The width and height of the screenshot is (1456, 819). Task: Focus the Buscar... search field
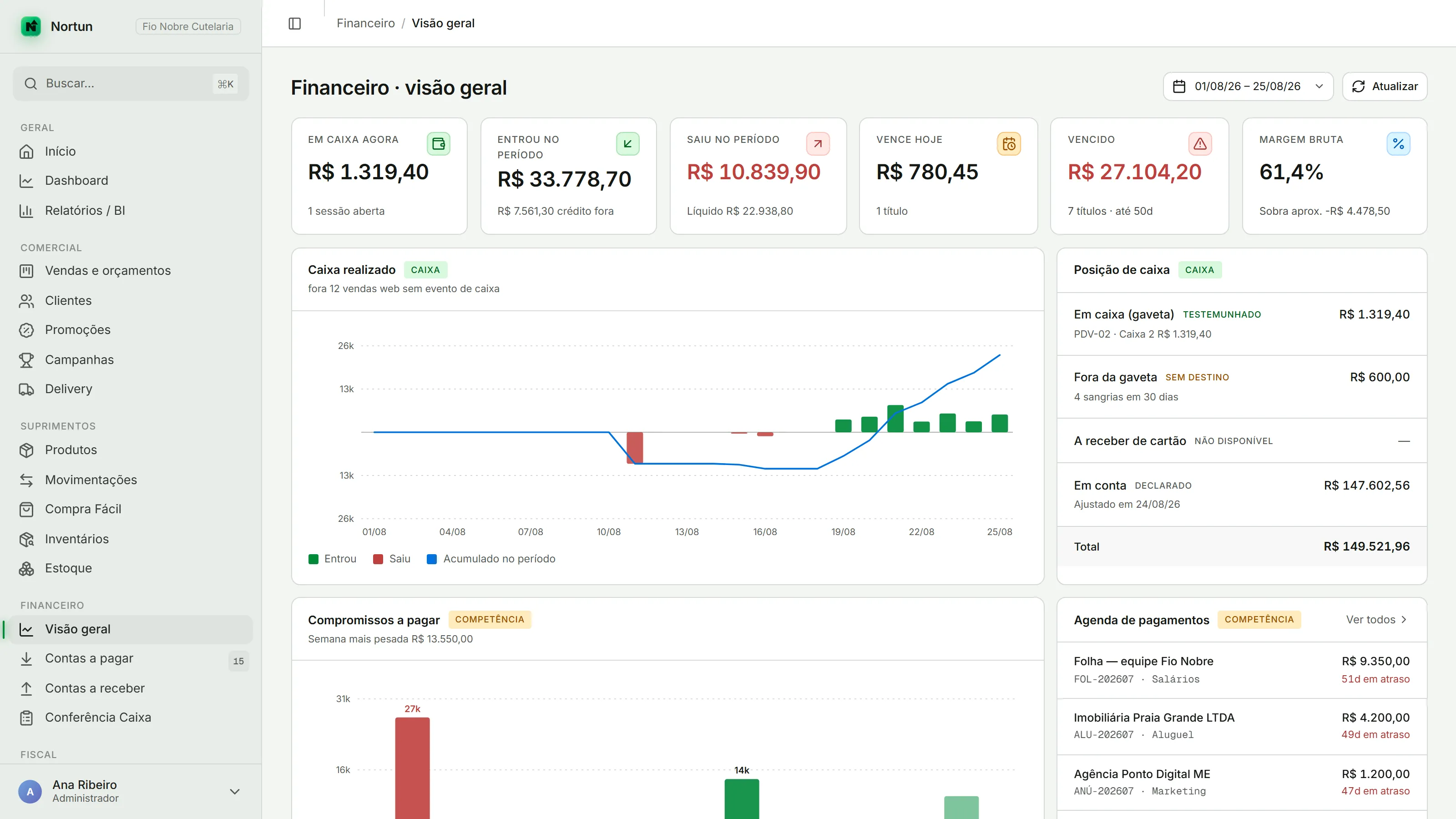[x=131, y=84]
